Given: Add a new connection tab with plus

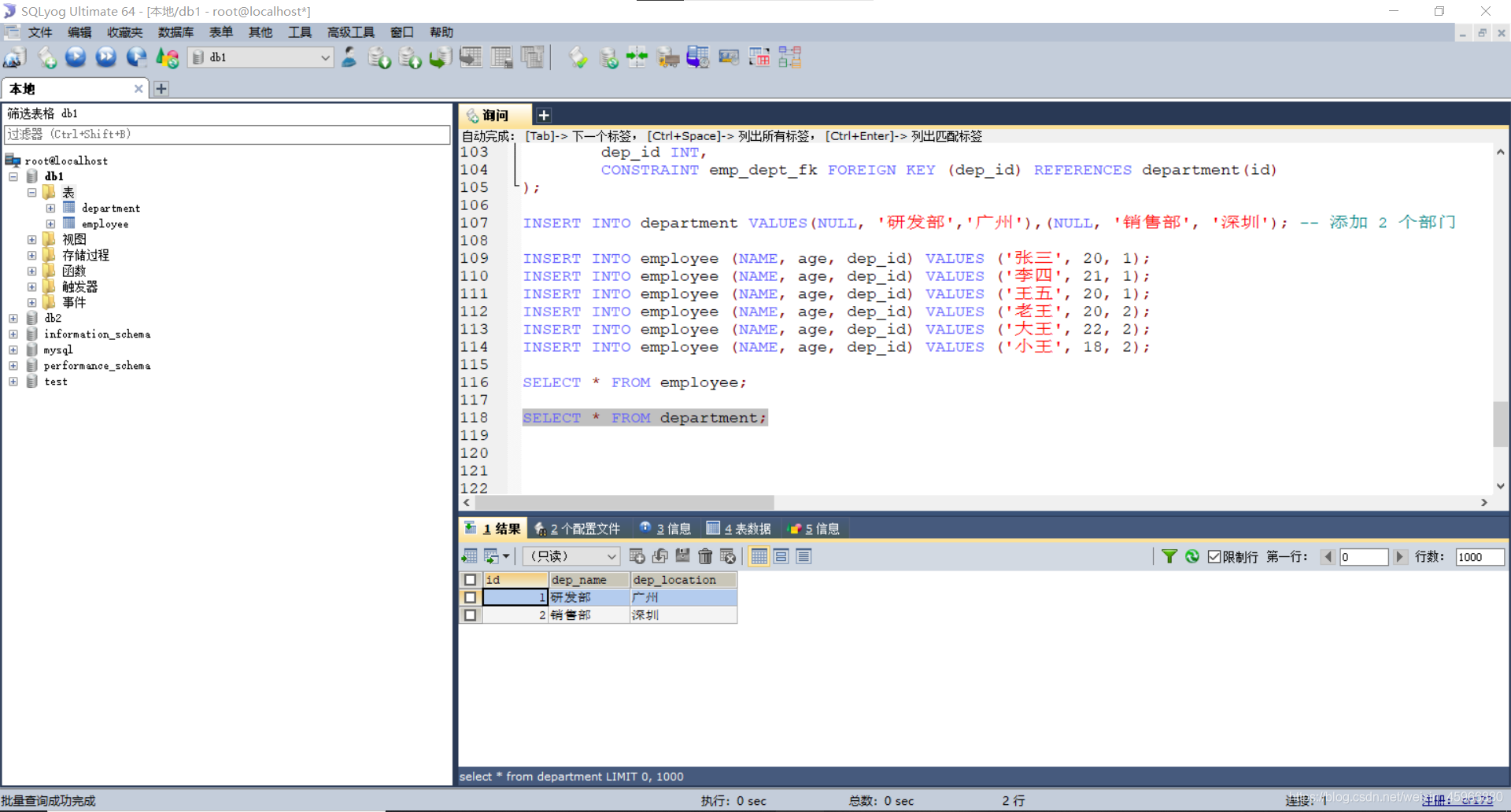Looking at the screenshot, I should [161, 89].
